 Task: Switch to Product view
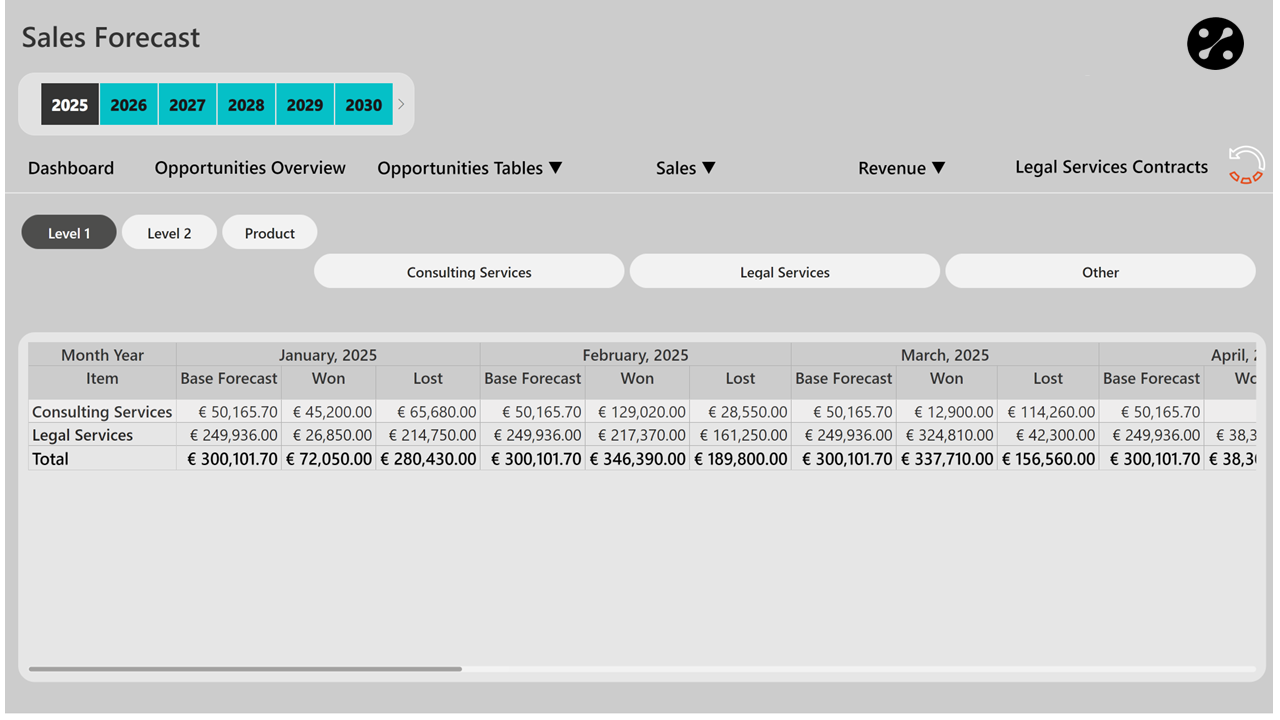tap(269, 233)
